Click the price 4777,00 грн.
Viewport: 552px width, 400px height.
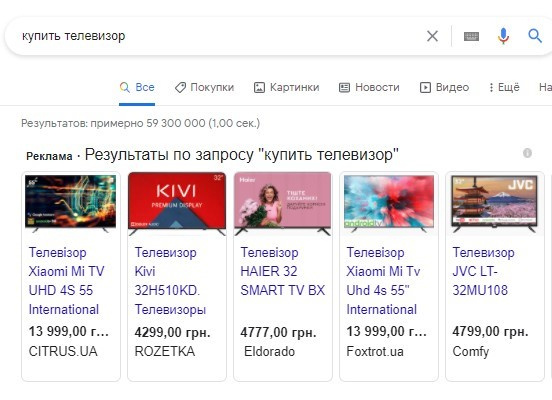coord(278,332)
